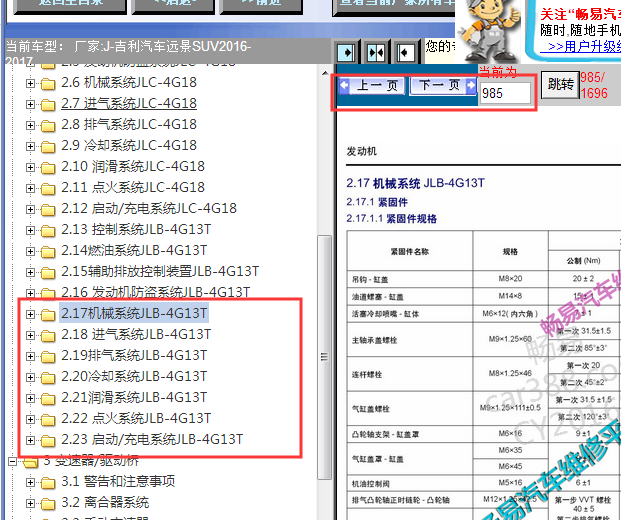Click folder icon of 2.19排气系统JLB-4G13T
The width and height of the screenshot is (621, 520).
tap(48, 357)
